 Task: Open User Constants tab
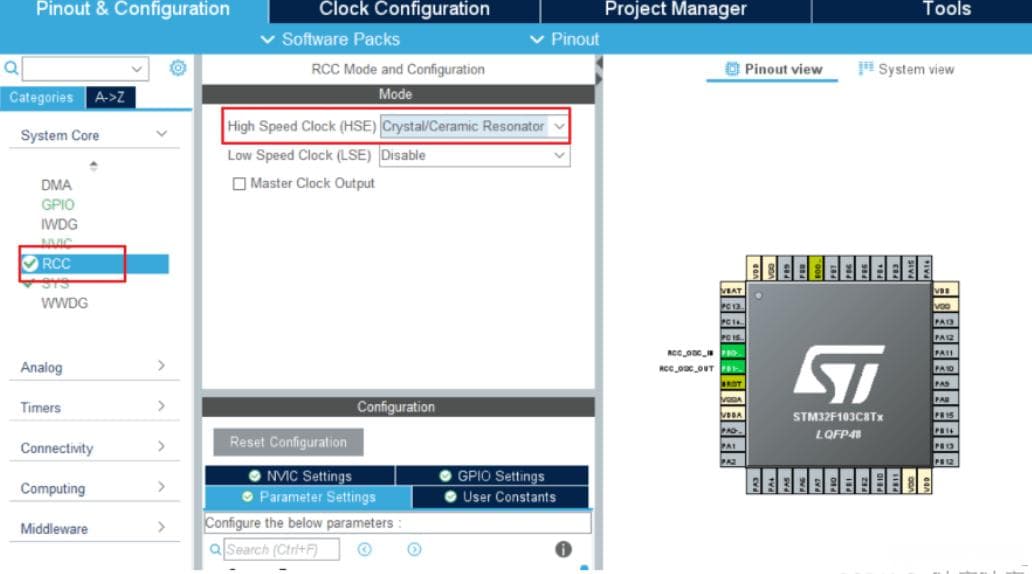click(x=500, y=497)
